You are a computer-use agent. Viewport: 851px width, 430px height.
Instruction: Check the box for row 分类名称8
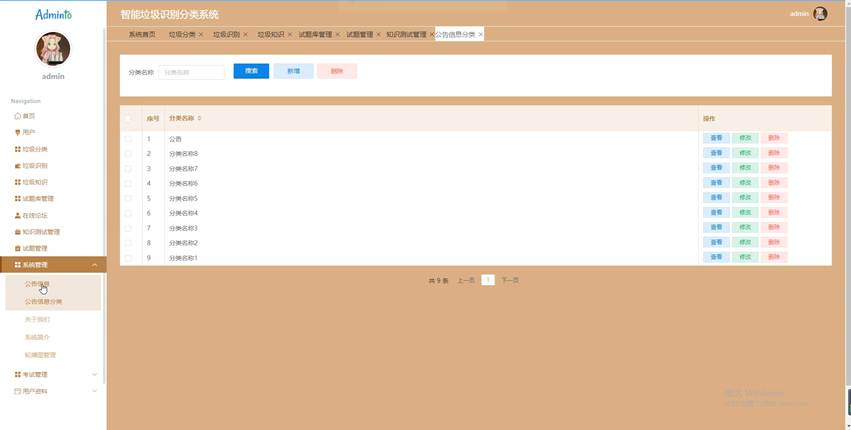tap(128, 154)
